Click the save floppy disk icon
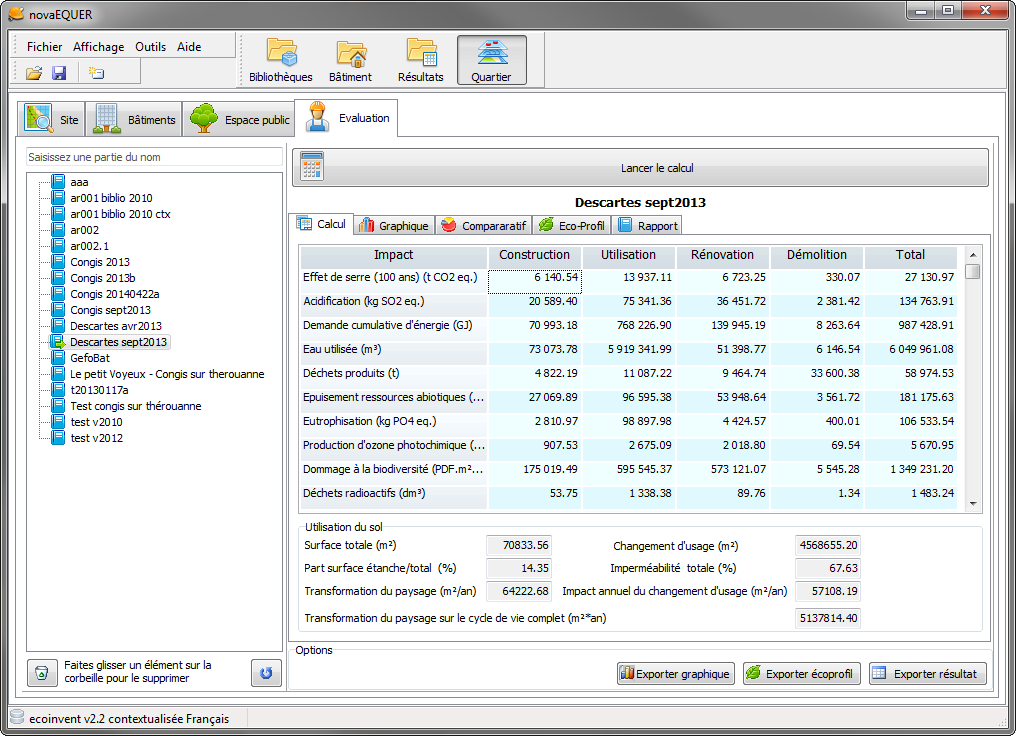The width and height of the screenshot is (1016, 736). pos(59,73)
